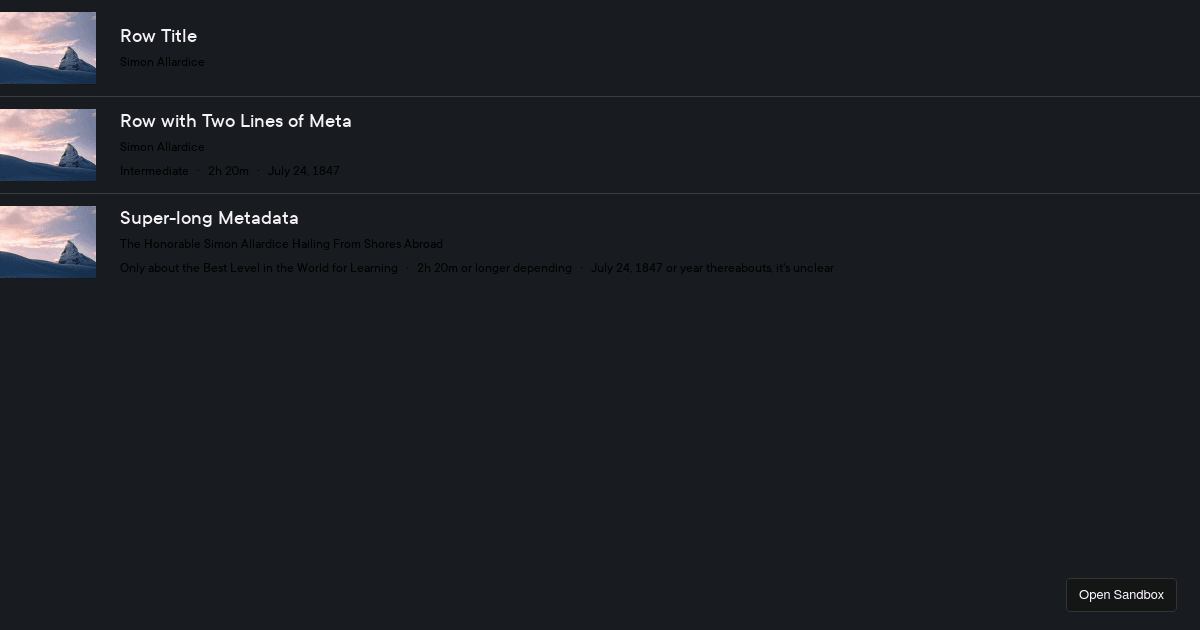This screenshot has width=1200, height=630.
Task: Open the Row Title thumbnail image
Action: tap(48, 48)
